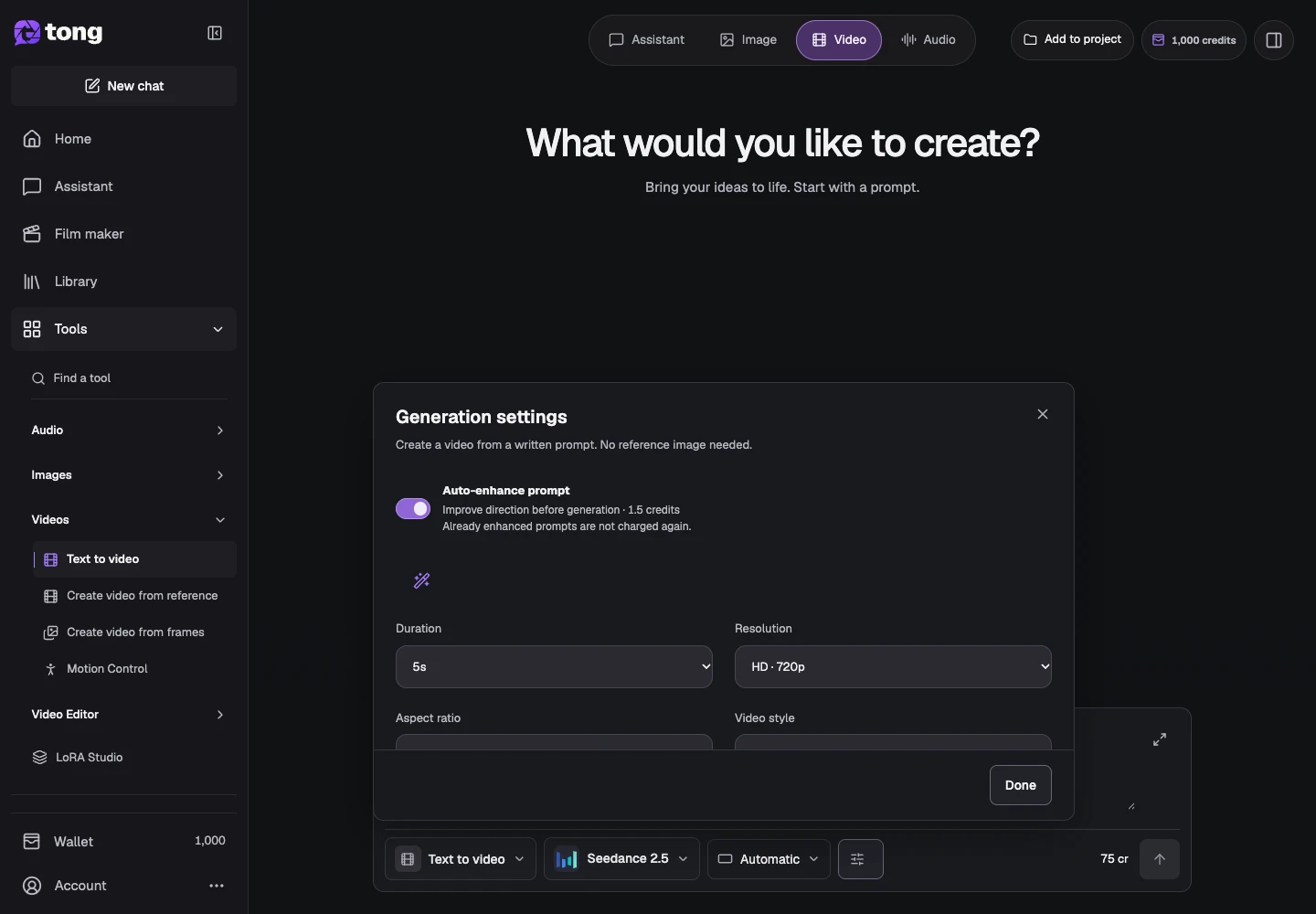Open the Text to video mode dropdown
1316x914 pixels.
point(461,859)
